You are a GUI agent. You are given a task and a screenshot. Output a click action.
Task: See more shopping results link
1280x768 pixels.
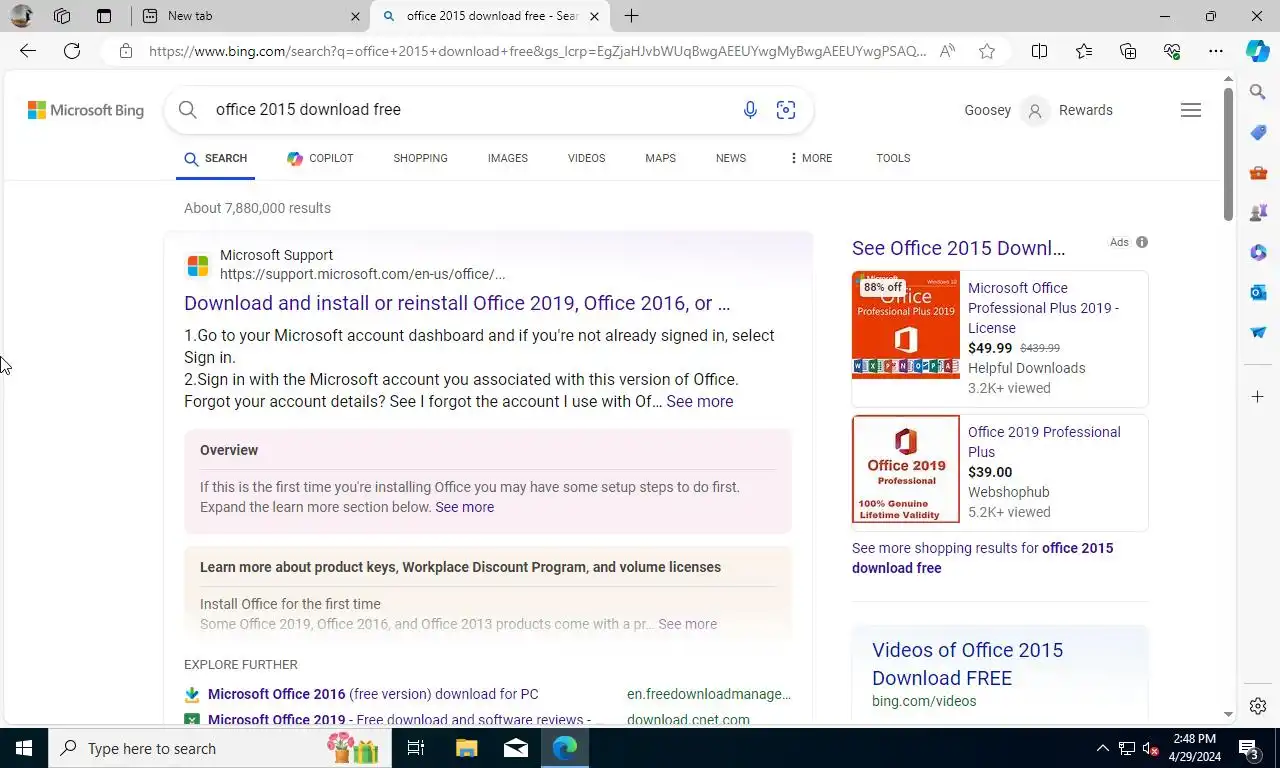982,558
